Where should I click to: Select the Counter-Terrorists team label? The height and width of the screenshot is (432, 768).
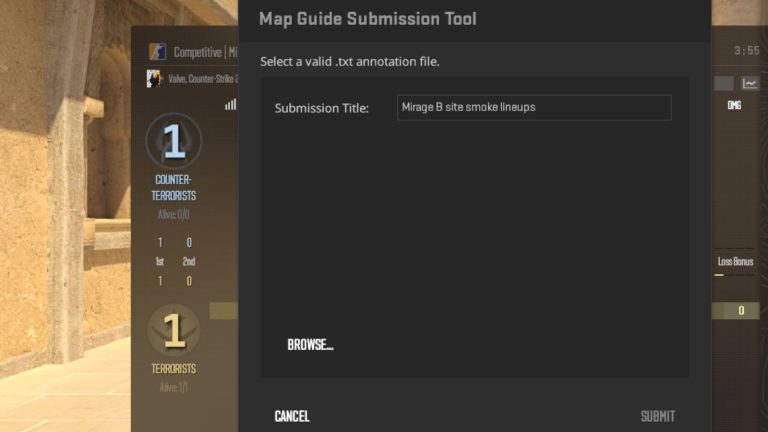click(174, 188)
